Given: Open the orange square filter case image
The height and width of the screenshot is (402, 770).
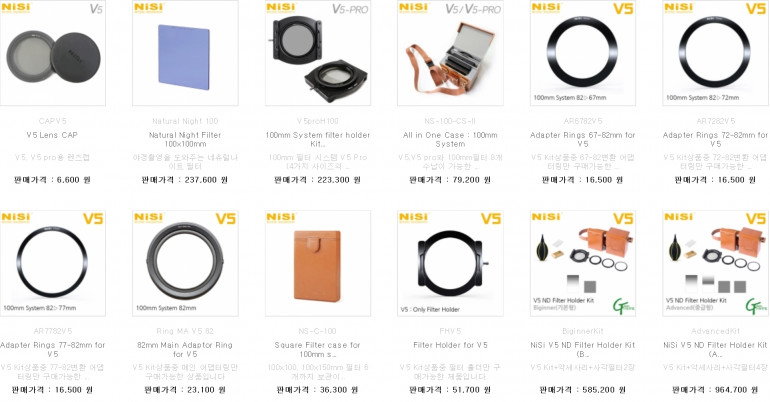Looking at the screenshot, I should click(318, 264).
